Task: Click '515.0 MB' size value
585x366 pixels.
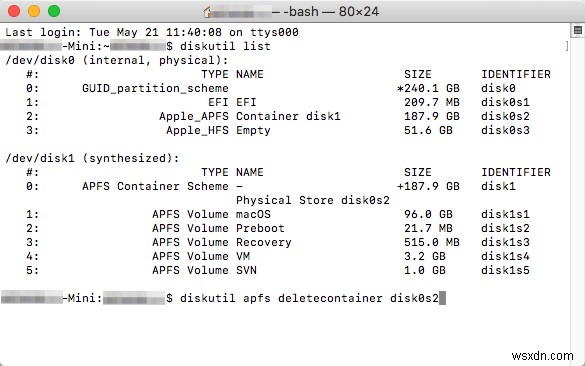Action: [x=432, y=242]
